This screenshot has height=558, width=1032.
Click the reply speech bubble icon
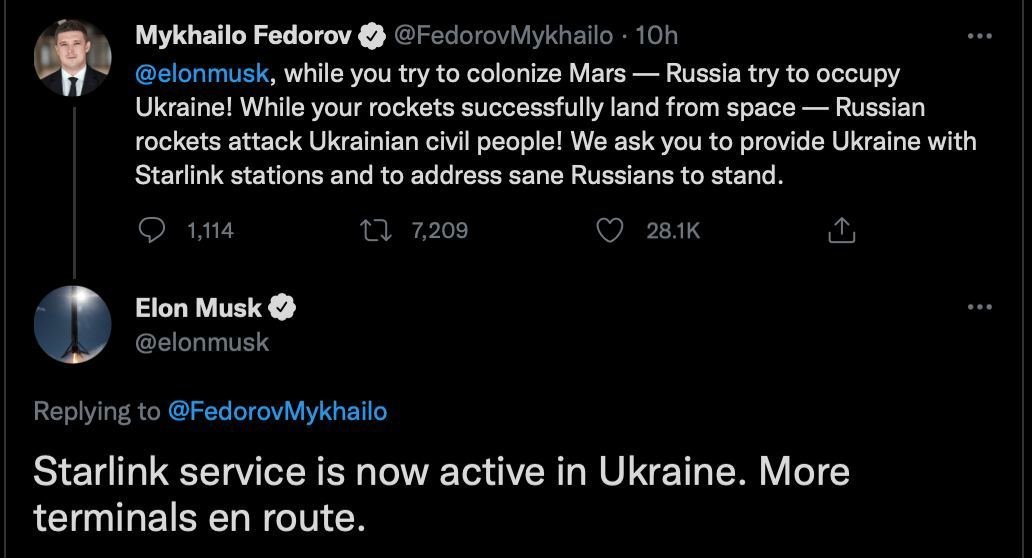click(x=151, y=231)
